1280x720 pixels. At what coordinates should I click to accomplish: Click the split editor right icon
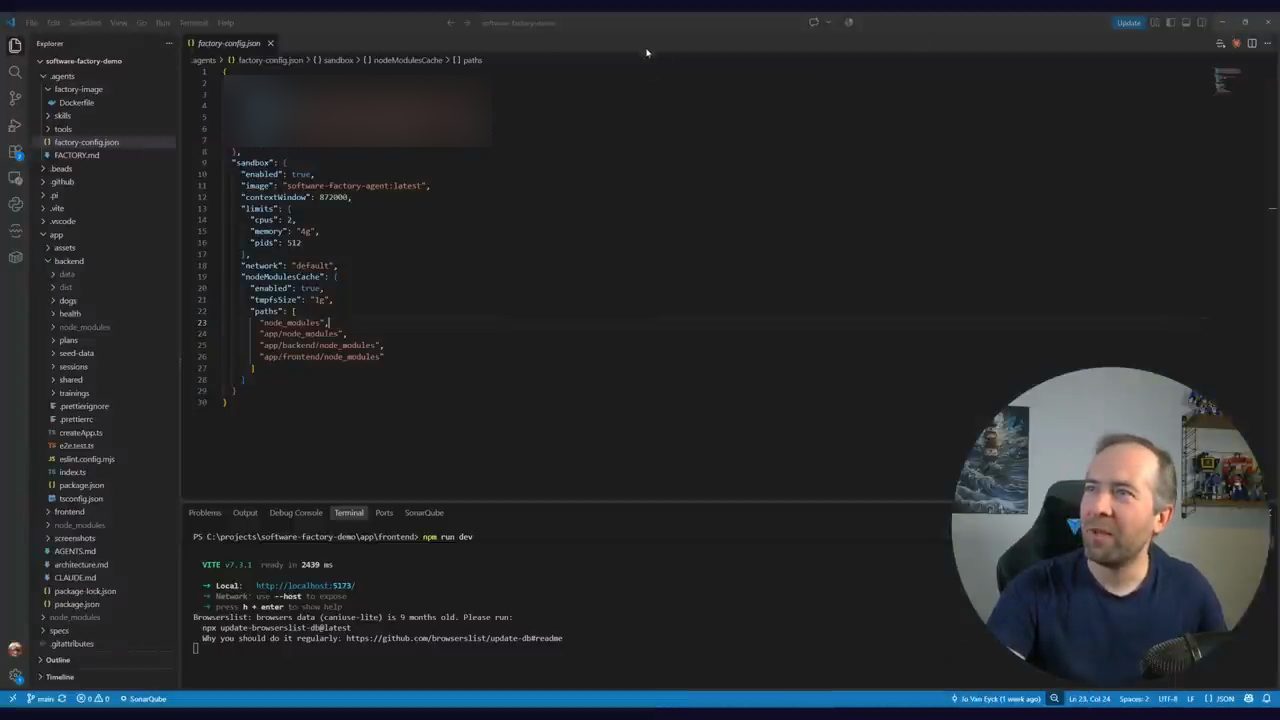[1251, 43]
